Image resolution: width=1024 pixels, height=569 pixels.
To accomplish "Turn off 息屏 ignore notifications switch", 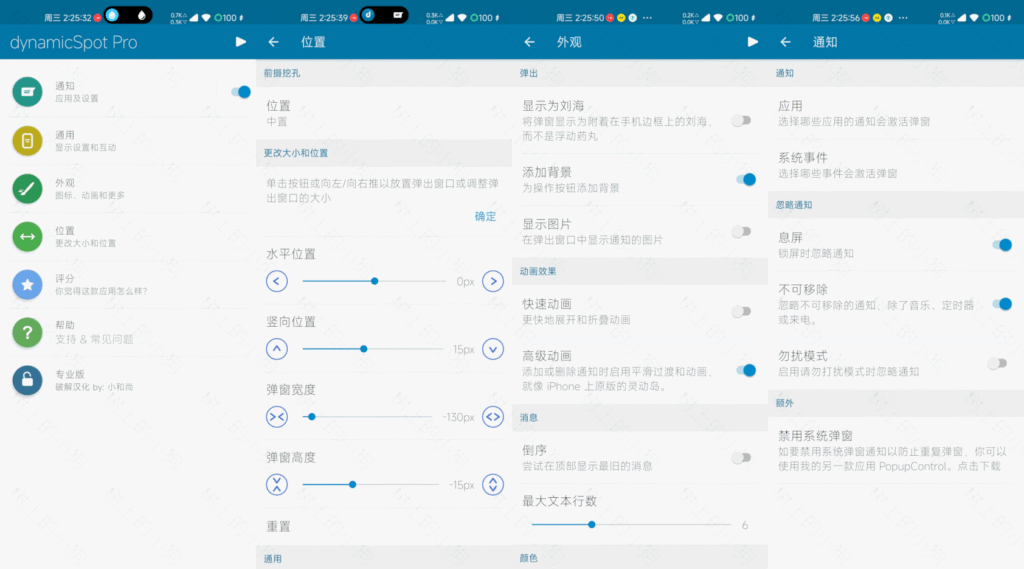I will 1001,245.
